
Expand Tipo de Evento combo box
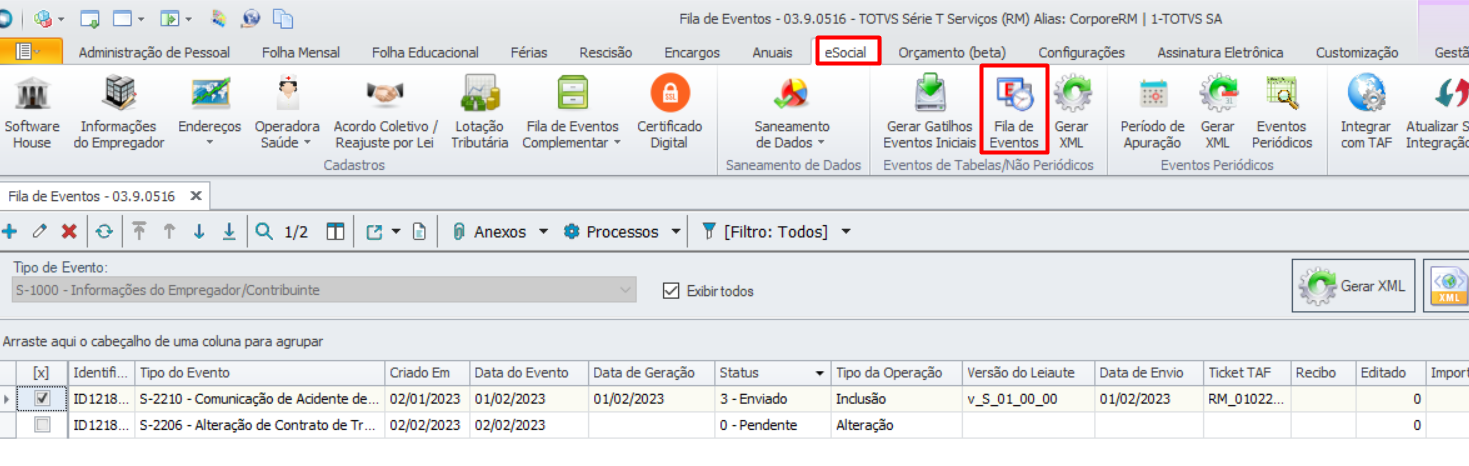(x=626, y=291)
